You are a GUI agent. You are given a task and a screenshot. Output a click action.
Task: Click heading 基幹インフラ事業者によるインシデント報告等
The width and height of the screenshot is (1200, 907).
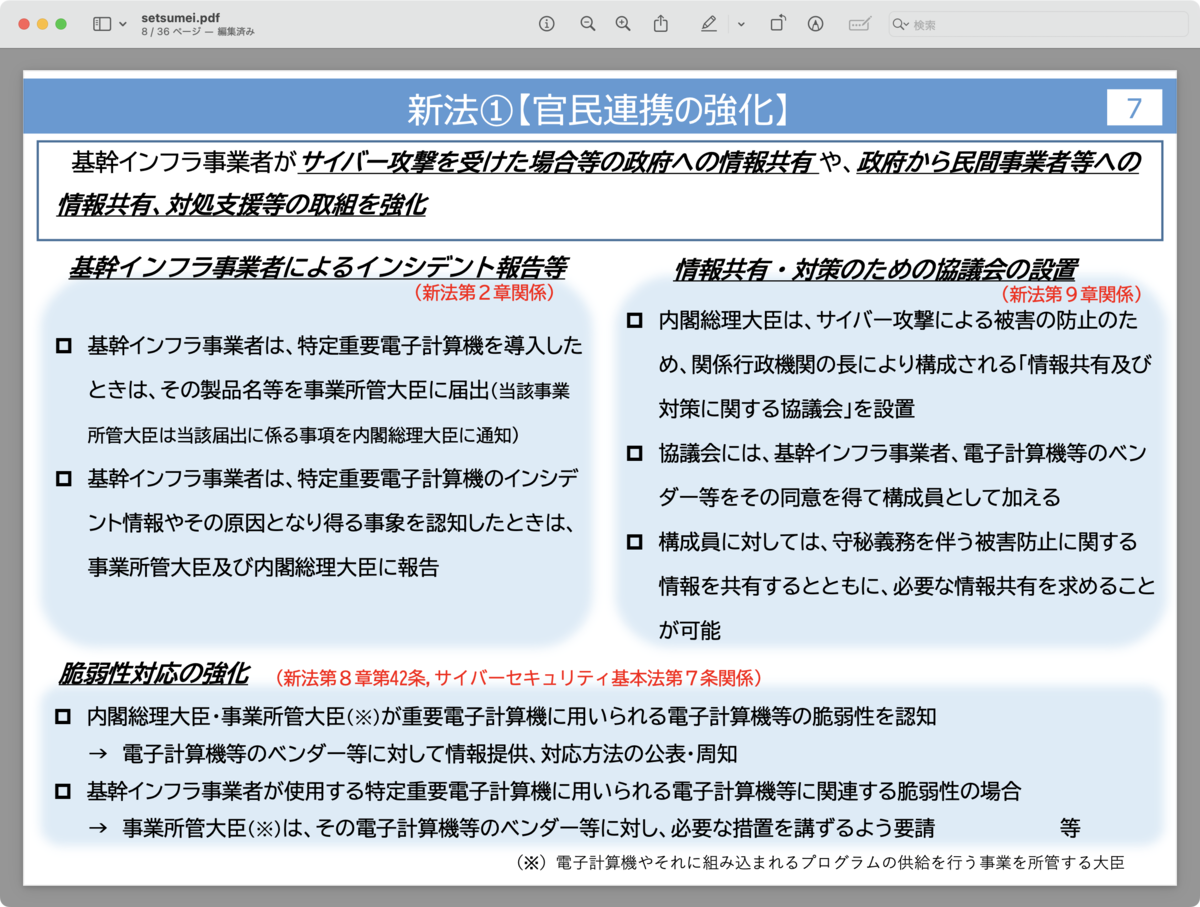(x=318, y=268)
